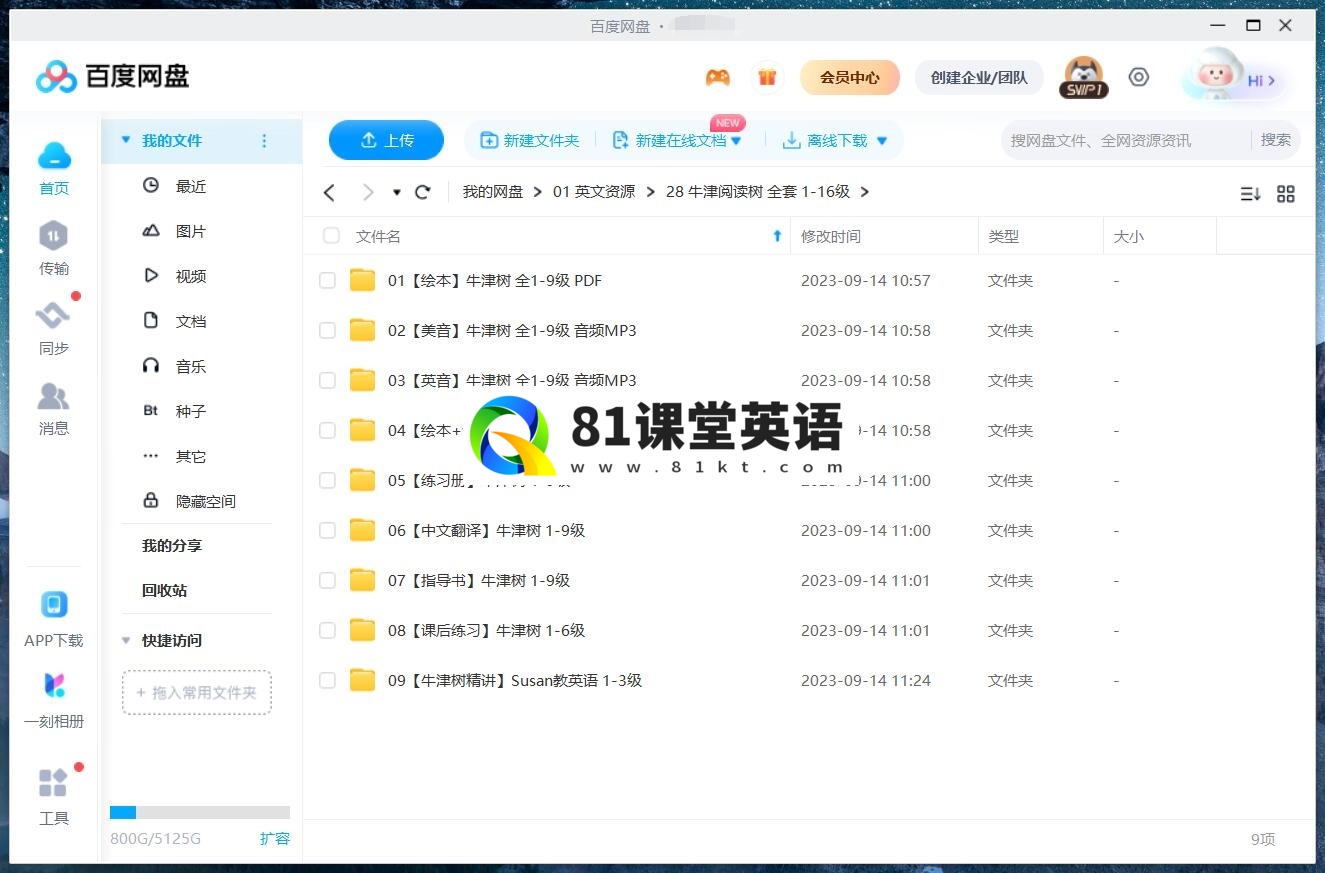Viewport: 1325px width, 873px height.
Task: Open 我的分享 in the sidebar
Action: coord(172,546)
